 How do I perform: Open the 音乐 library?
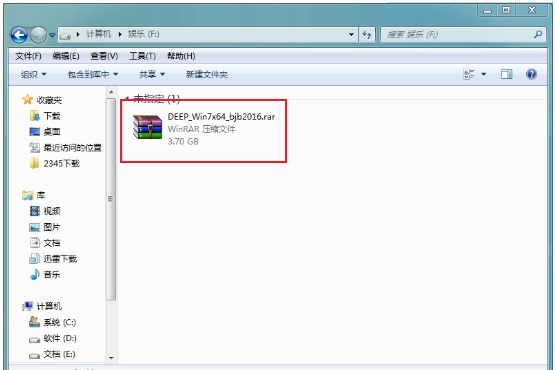point(52,275)
